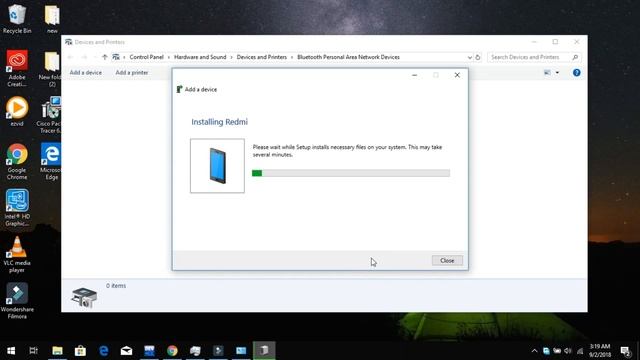
Task: Launch Google Chrome desktop shortcut
Action: tap(17, 162)
